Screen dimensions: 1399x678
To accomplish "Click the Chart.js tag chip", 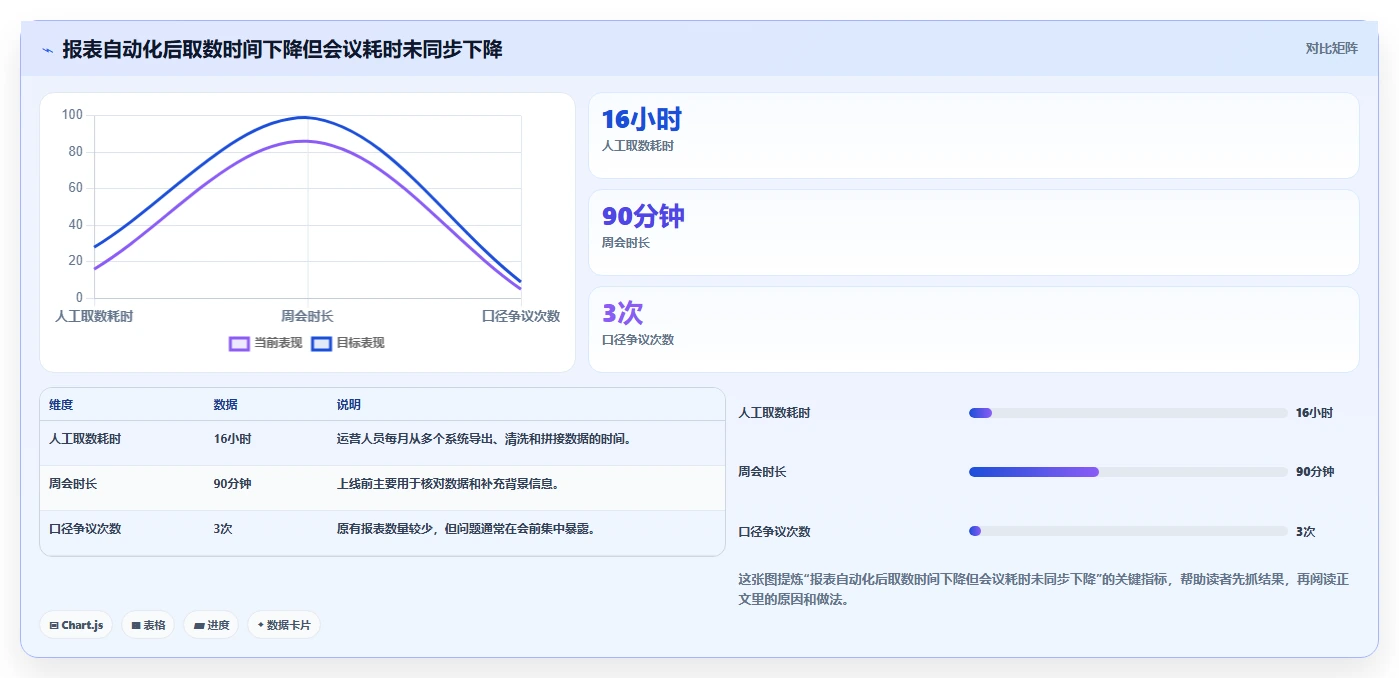I will pos(76,625).
